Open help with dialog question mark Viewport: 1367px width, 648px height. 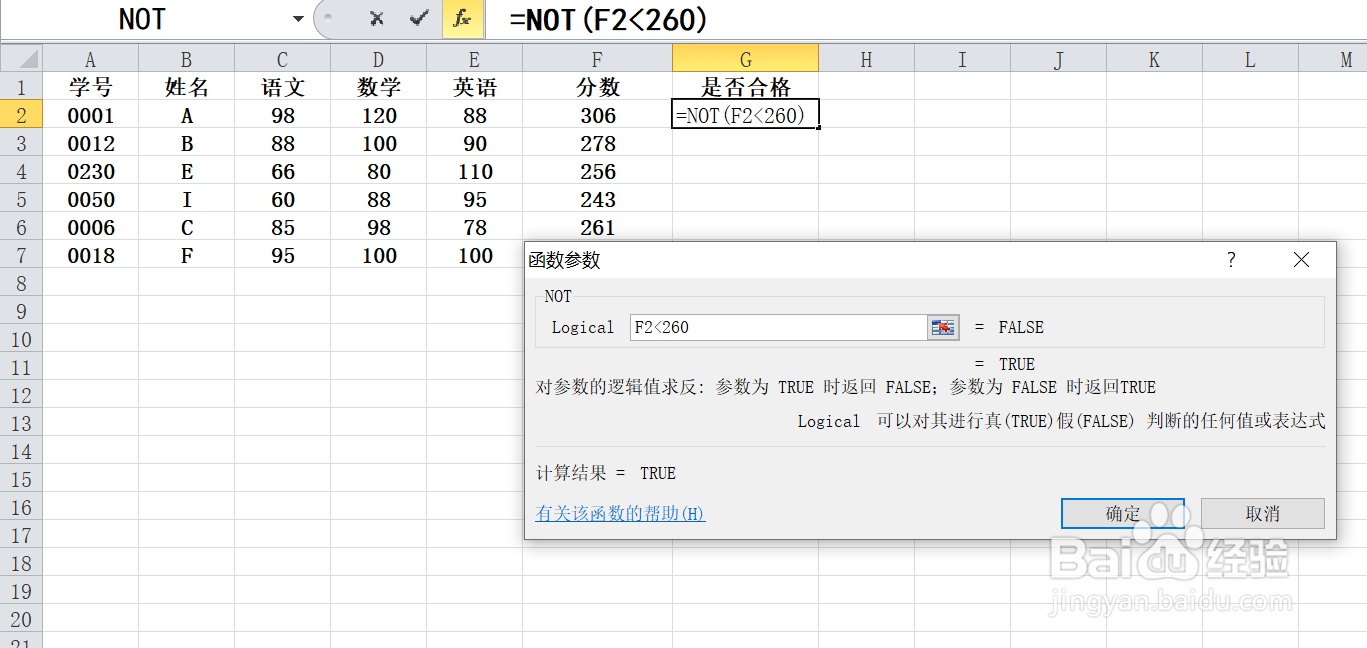pos(1231,260)
